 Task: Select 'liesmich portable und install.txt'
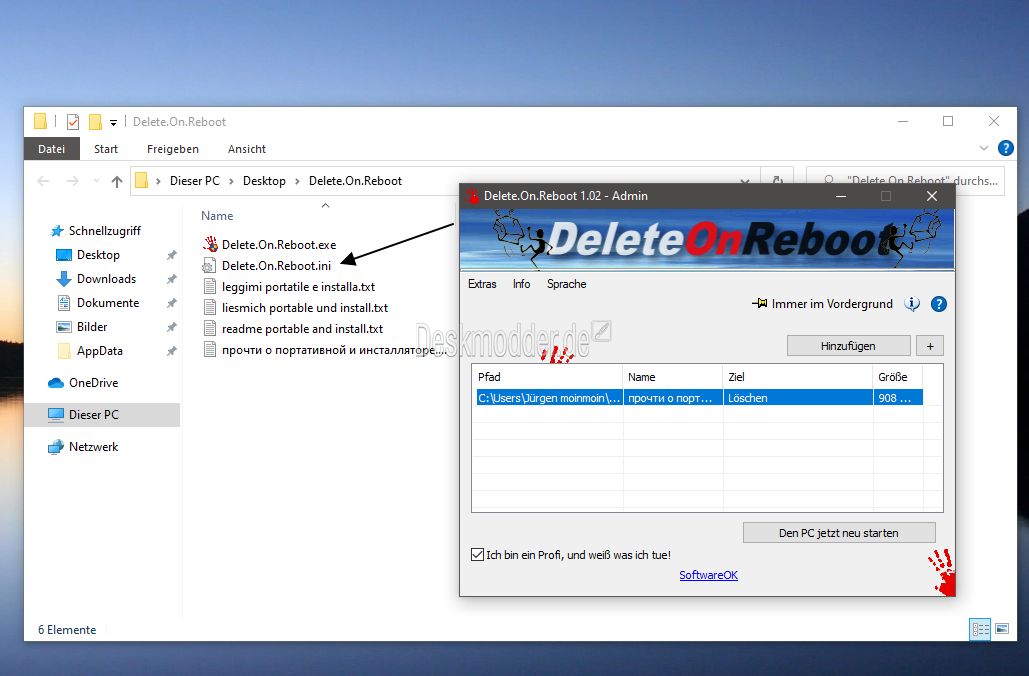point(304,307)
